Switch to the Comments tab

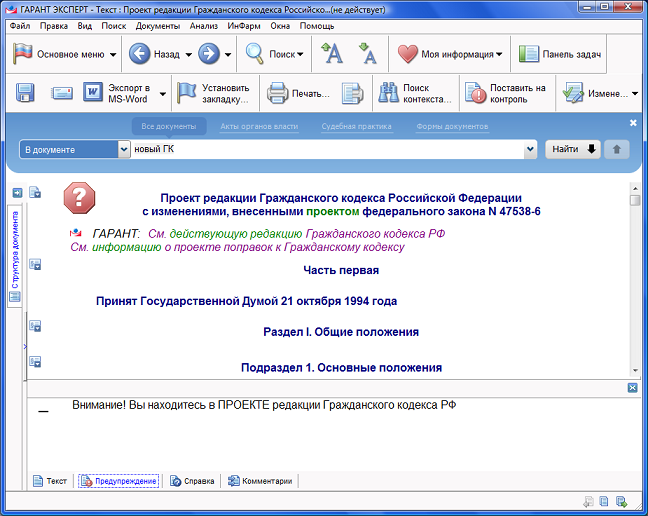point(260,481)
